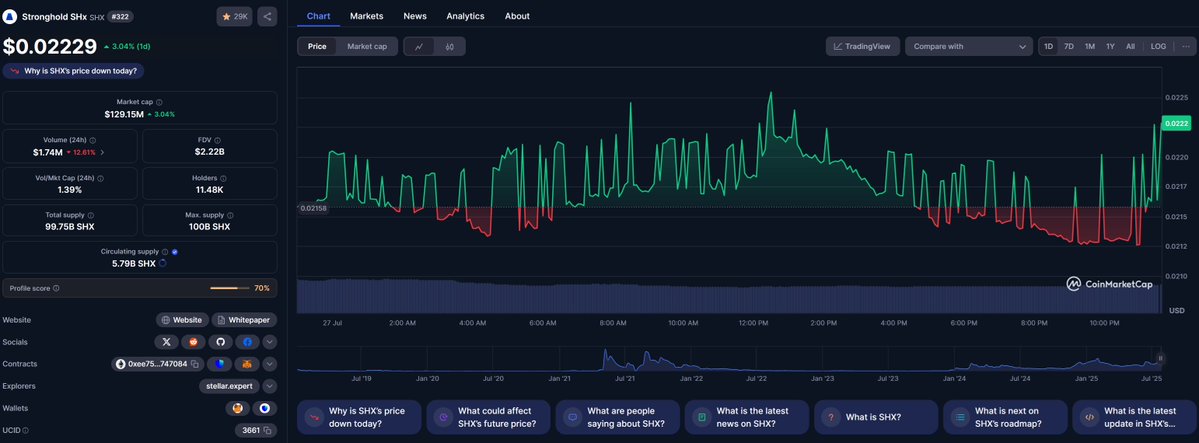Click the #322 rank badge
This screenshot has width=1199, height=443.
pyautogui.click(x=120, y=16)
